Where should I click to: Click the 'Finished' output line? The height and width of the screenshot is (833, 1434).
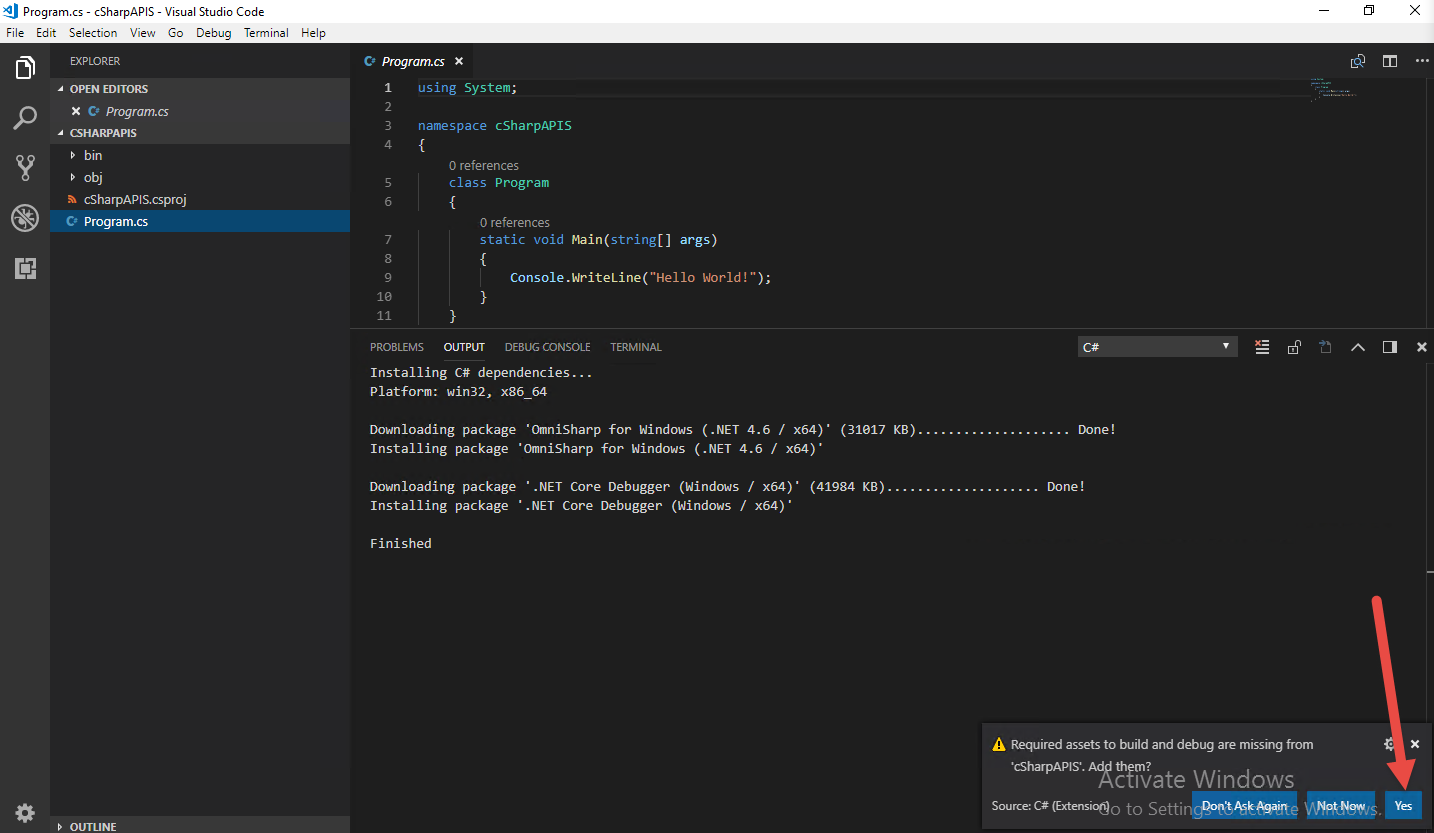[x=401, y=543]
